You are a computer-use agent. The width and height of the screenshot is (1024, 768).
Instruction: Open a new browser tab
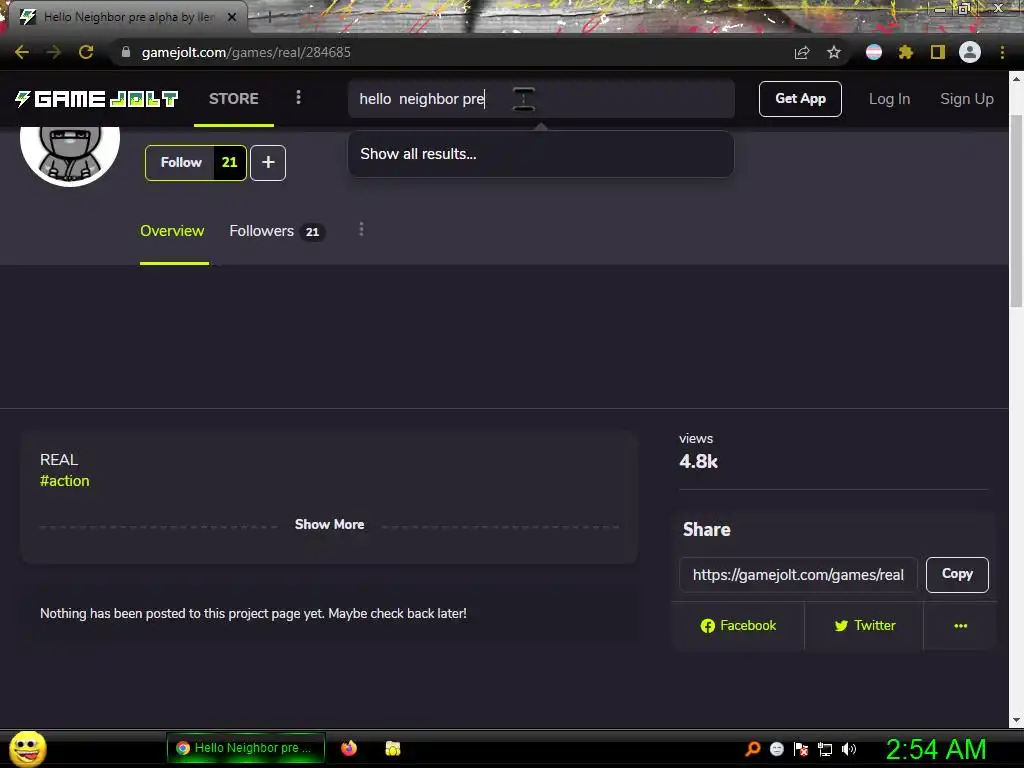[x=268, y=17]
